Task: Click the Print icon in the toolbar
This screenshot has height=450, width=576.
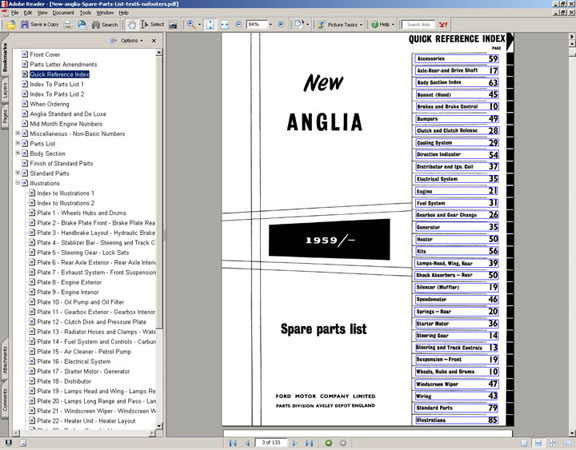Action: click(68, 25)
